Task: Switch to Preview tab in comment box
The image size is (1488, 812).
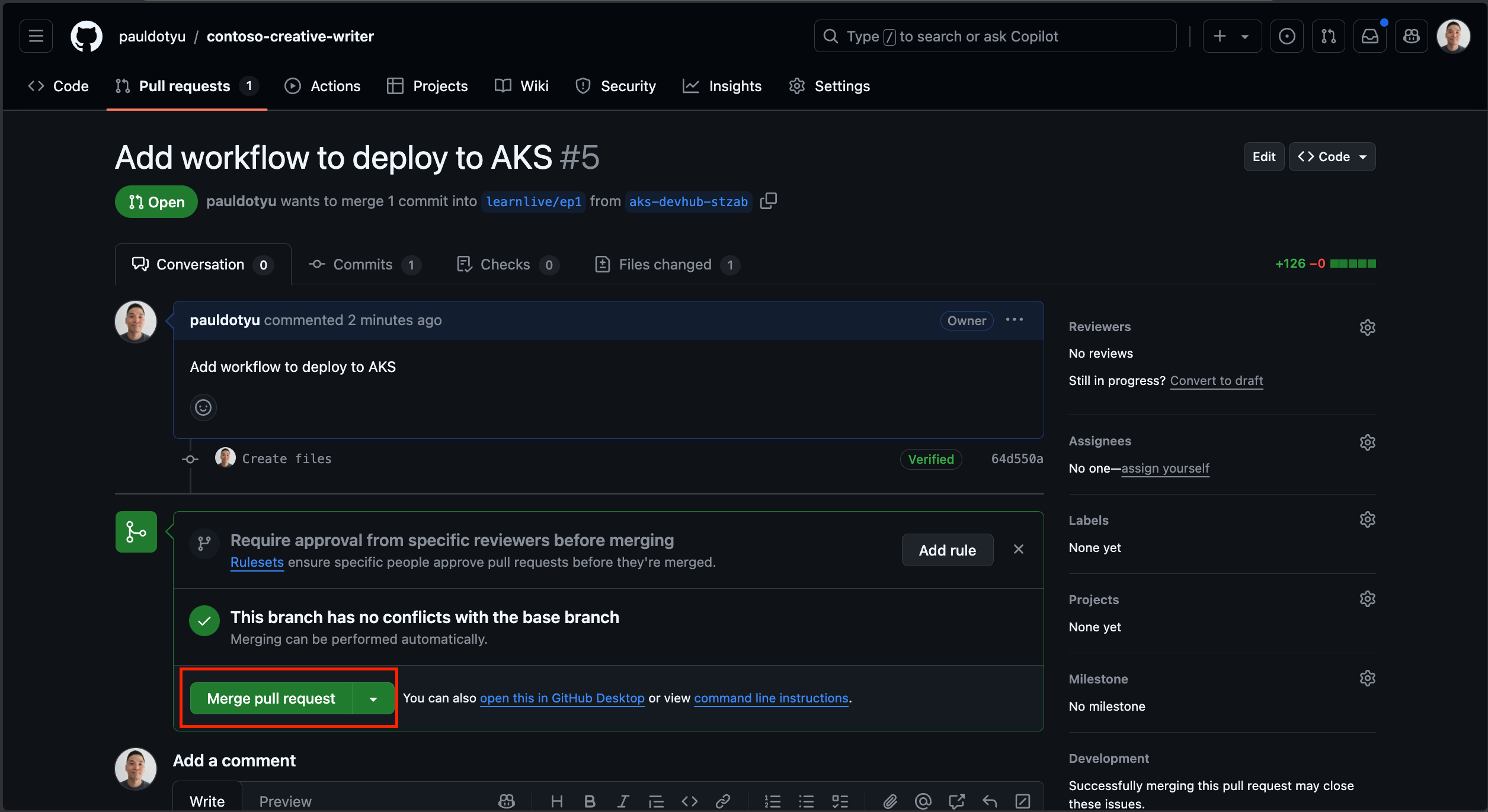Action: (285, 801)
